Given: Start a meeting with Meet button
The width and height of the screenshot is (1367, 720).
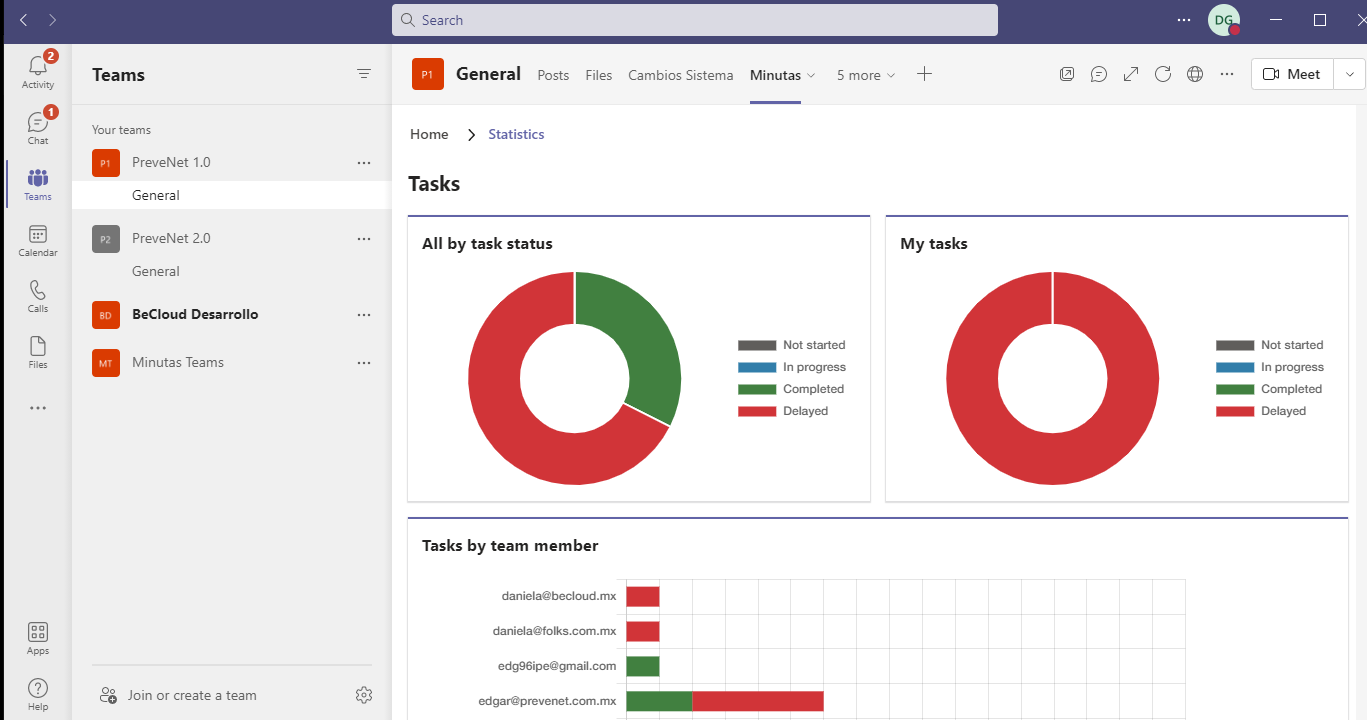Looking at the screenshot, I should [1292, 74].
